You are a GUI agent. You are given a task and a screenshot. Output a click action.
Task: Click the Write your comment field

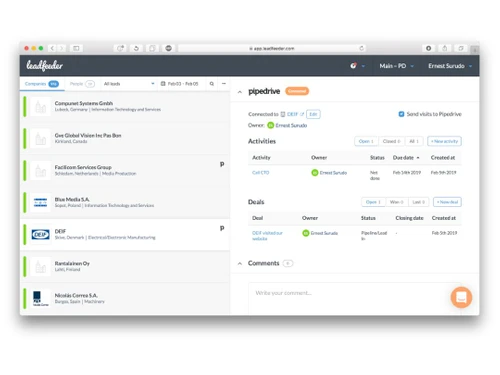tap(355, 299)
